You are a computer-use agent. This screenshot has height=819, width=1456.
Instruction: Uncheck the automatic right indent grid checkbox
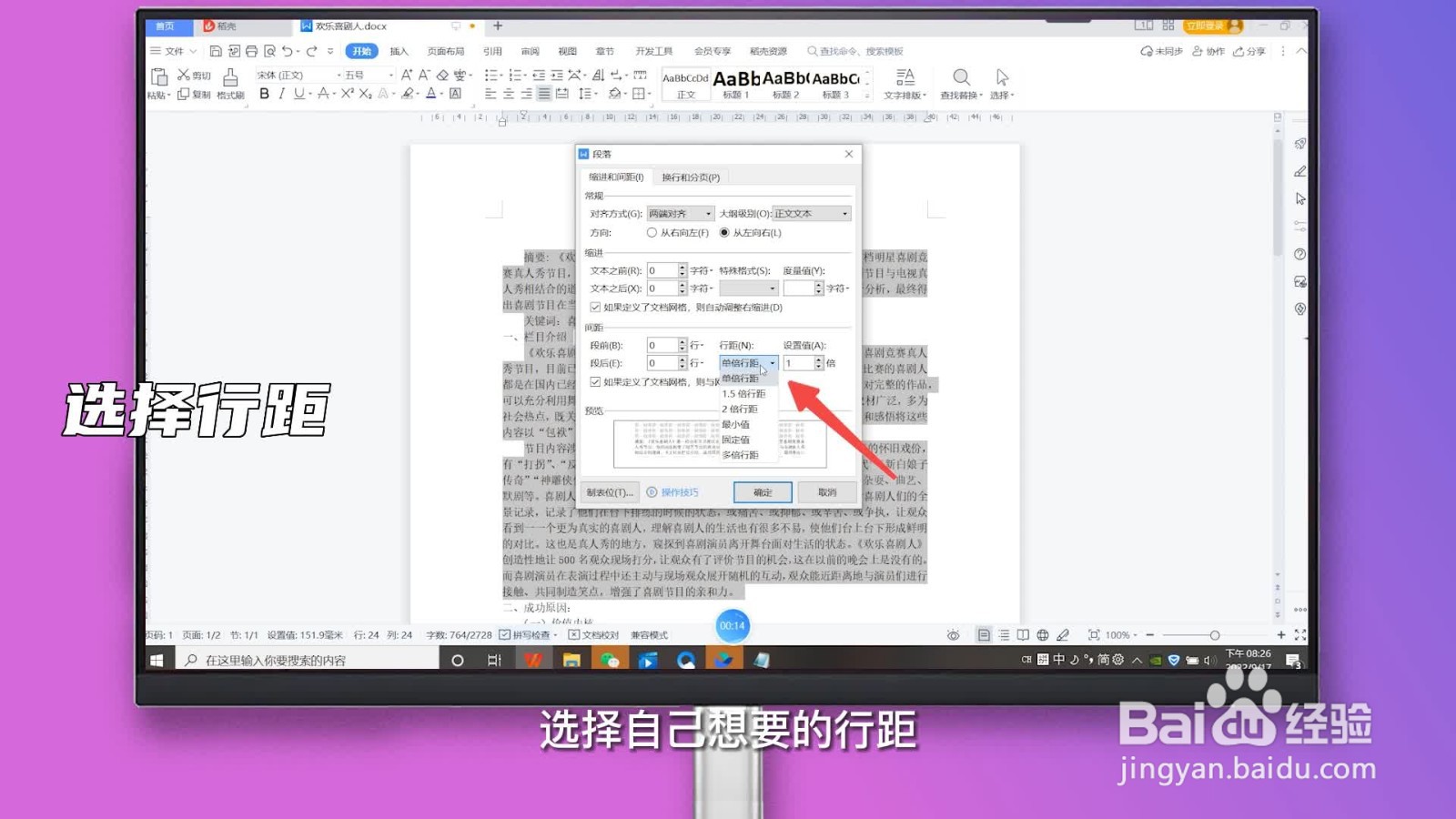click(x=594, y=308)
